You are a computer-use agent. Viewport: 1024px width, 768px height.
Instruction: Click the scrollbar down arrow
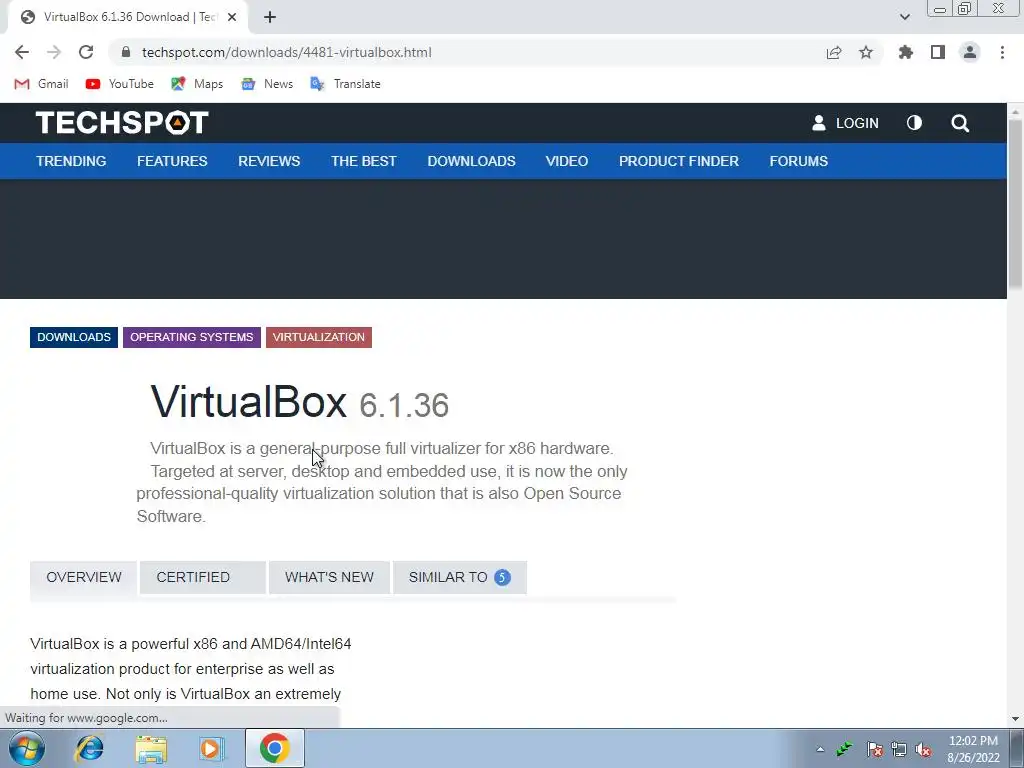coord(1016,719)
